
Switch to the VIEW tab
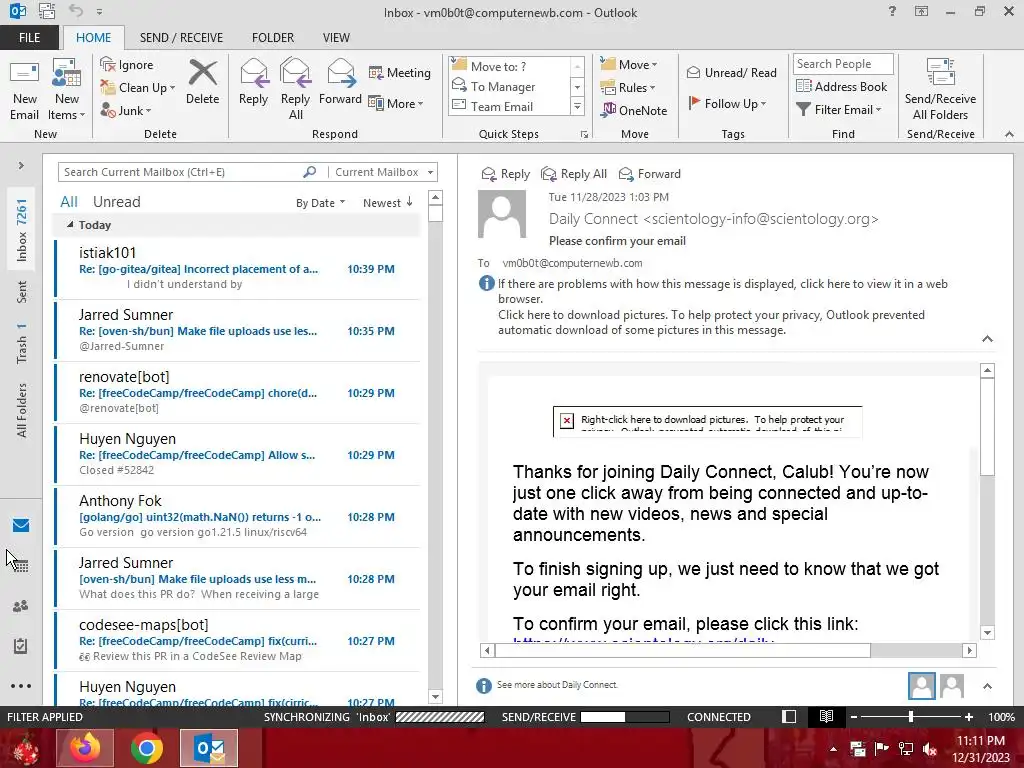(336, 37)
